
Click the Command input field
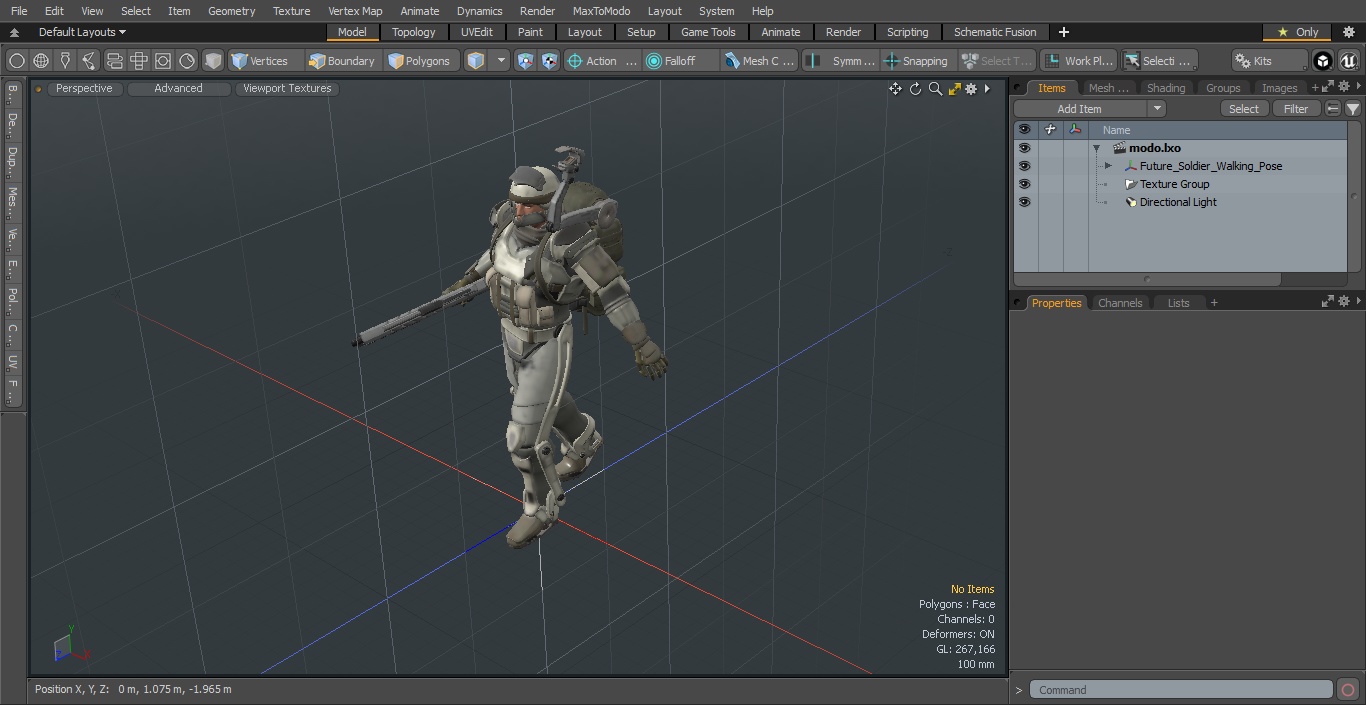click(1180, 690)
